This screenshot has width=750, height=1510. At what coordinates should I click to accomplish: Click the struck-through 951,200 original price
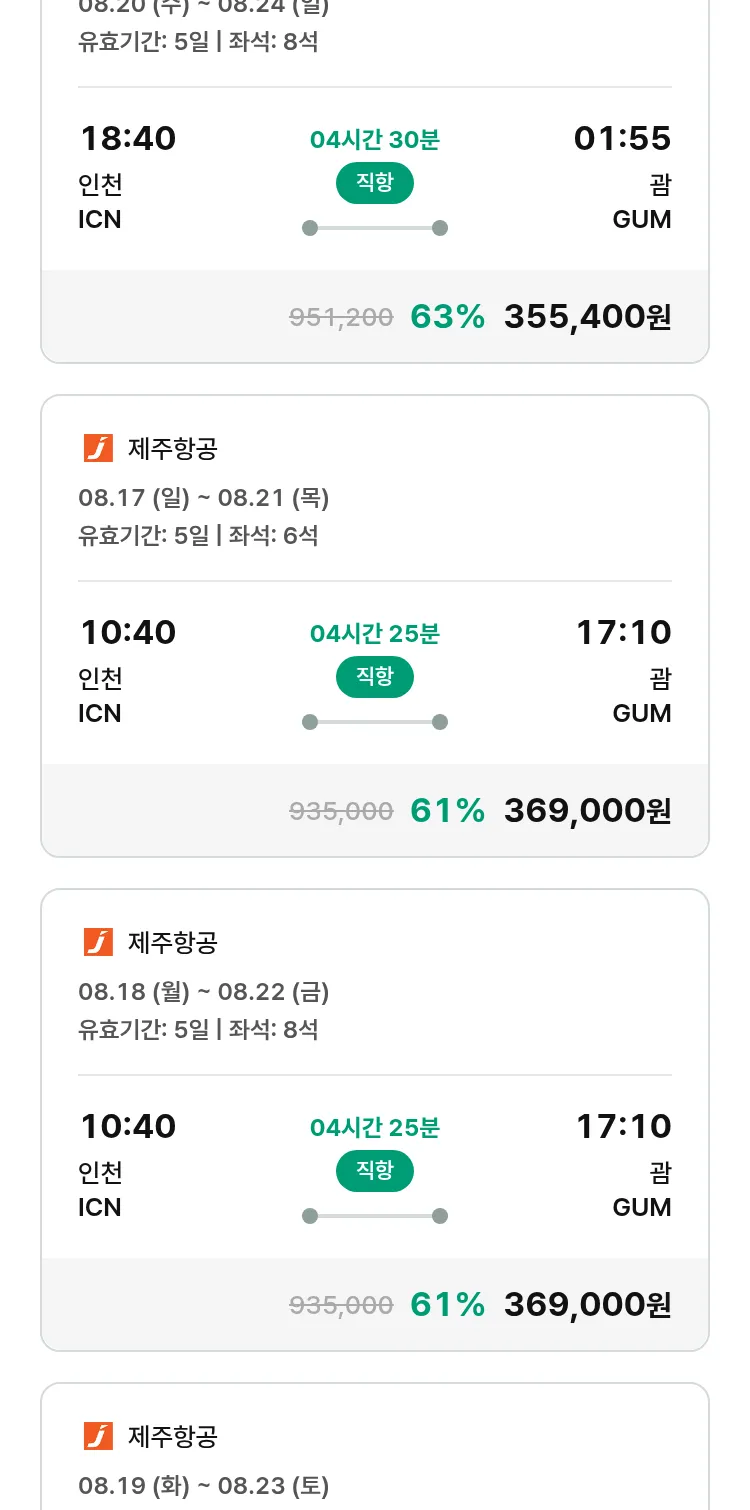coord(341,317)
